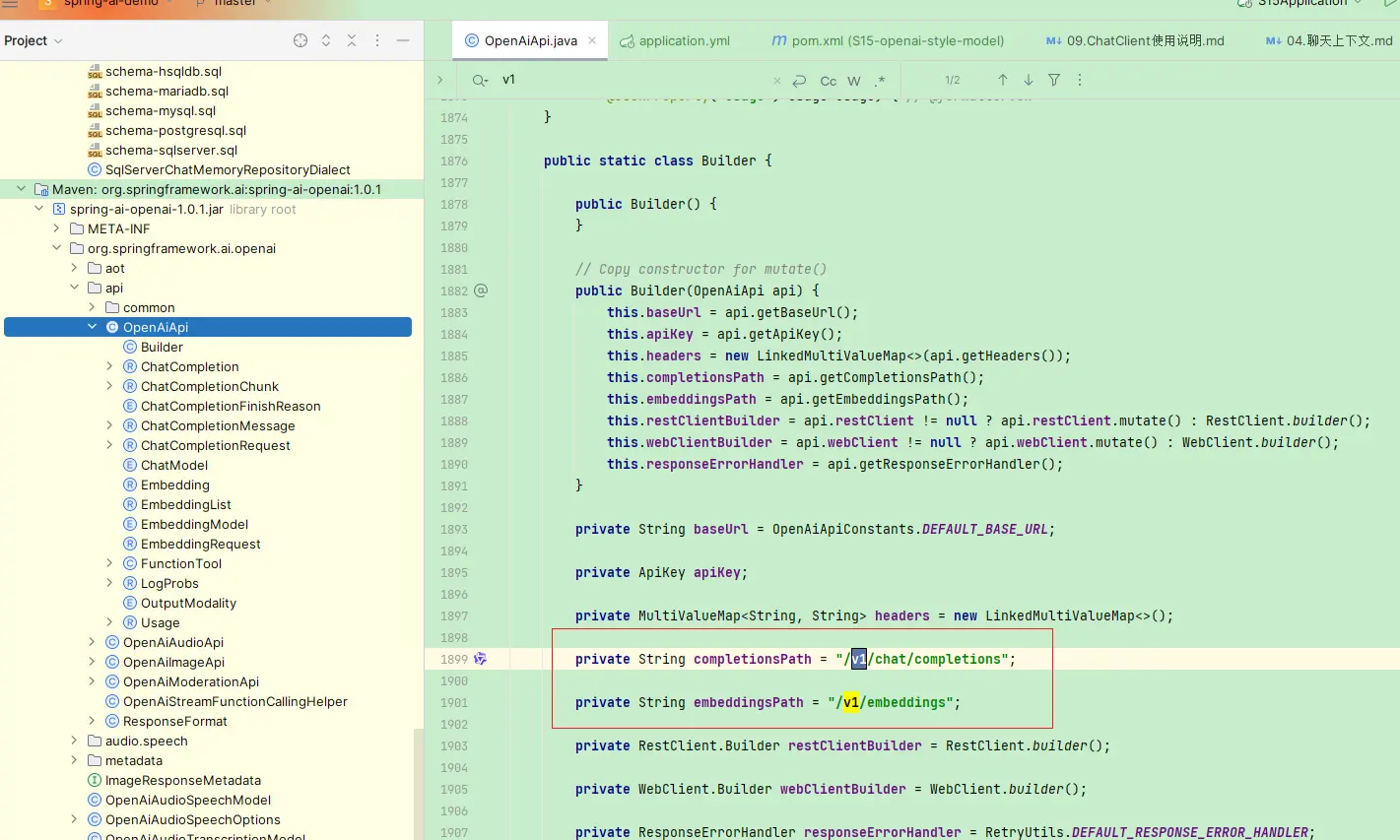
Task: Toggle Match Case (Cc) in search
Action: (x=829, y=81)
